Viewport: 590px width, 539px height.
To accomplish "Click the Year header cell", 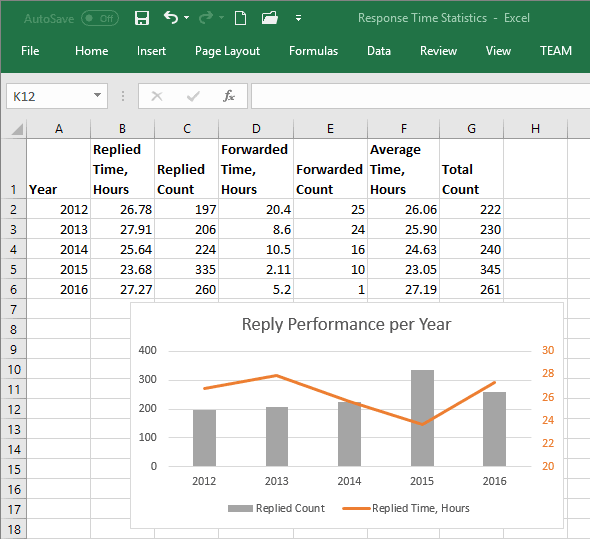I will coord(59,169).
